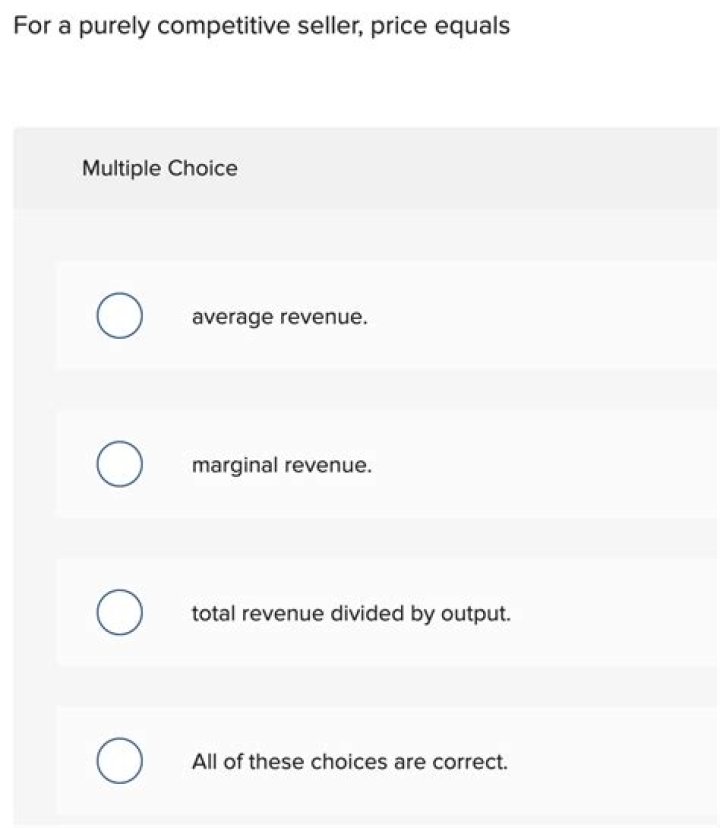Click the total revenue divided by output text
This screenshot has width=720, height=828.
pos(350,613)
